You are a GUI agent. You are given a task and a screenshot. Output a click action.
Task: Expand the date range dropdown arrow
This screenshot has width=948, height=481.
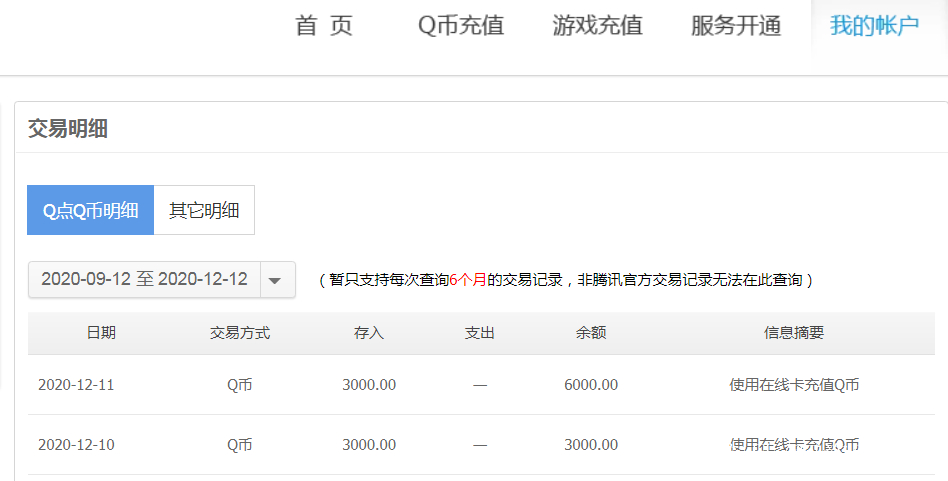click(x=277, y=280)
